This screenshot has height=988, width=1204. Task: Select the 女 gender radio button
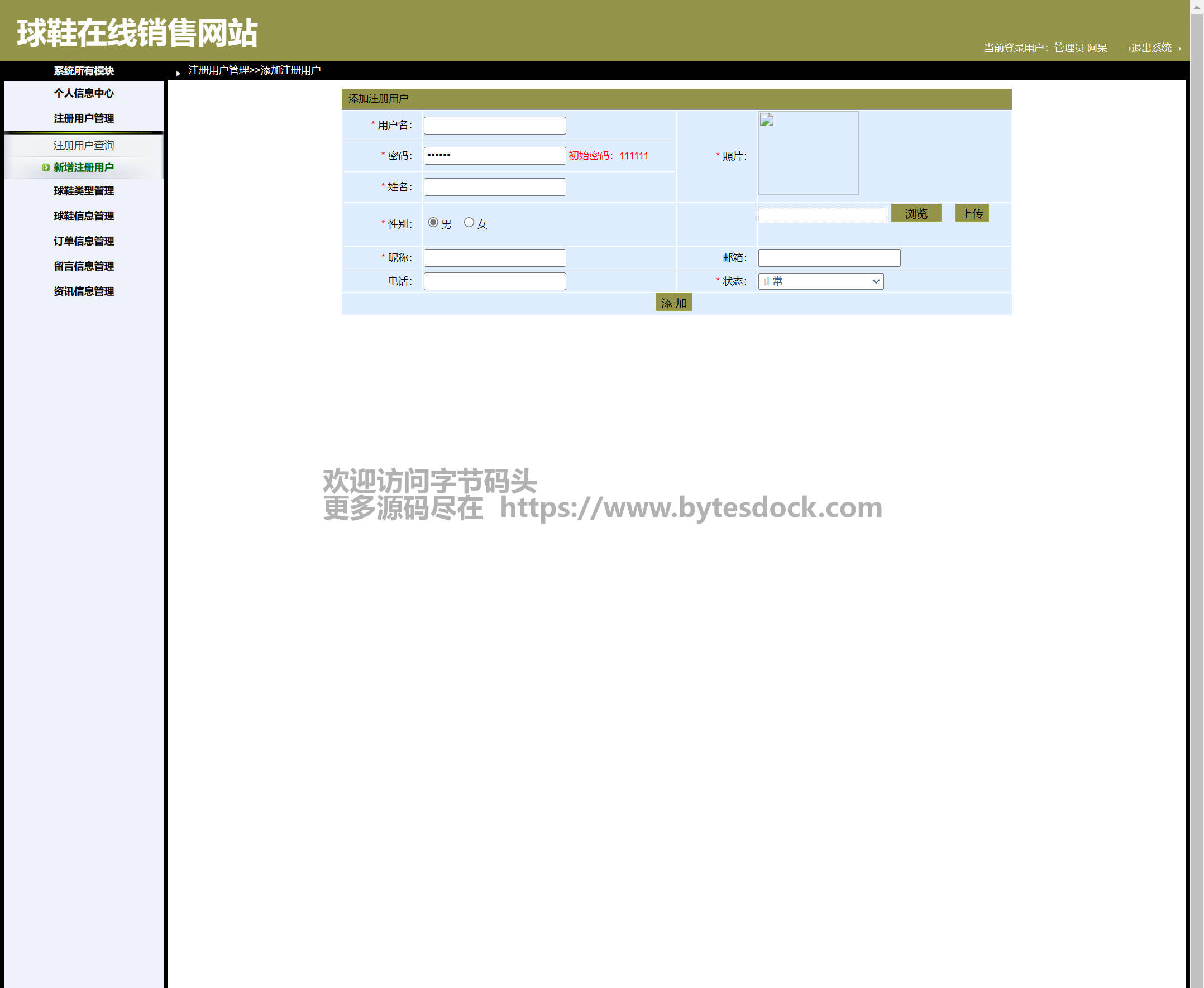tap(469, 223)
